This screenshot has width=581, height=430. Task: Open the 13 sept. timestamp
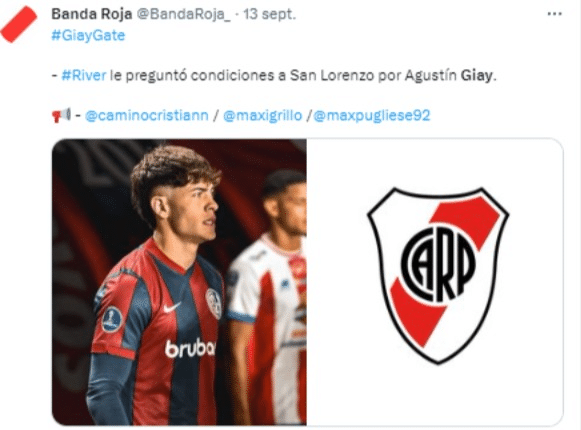click(270, 14)
